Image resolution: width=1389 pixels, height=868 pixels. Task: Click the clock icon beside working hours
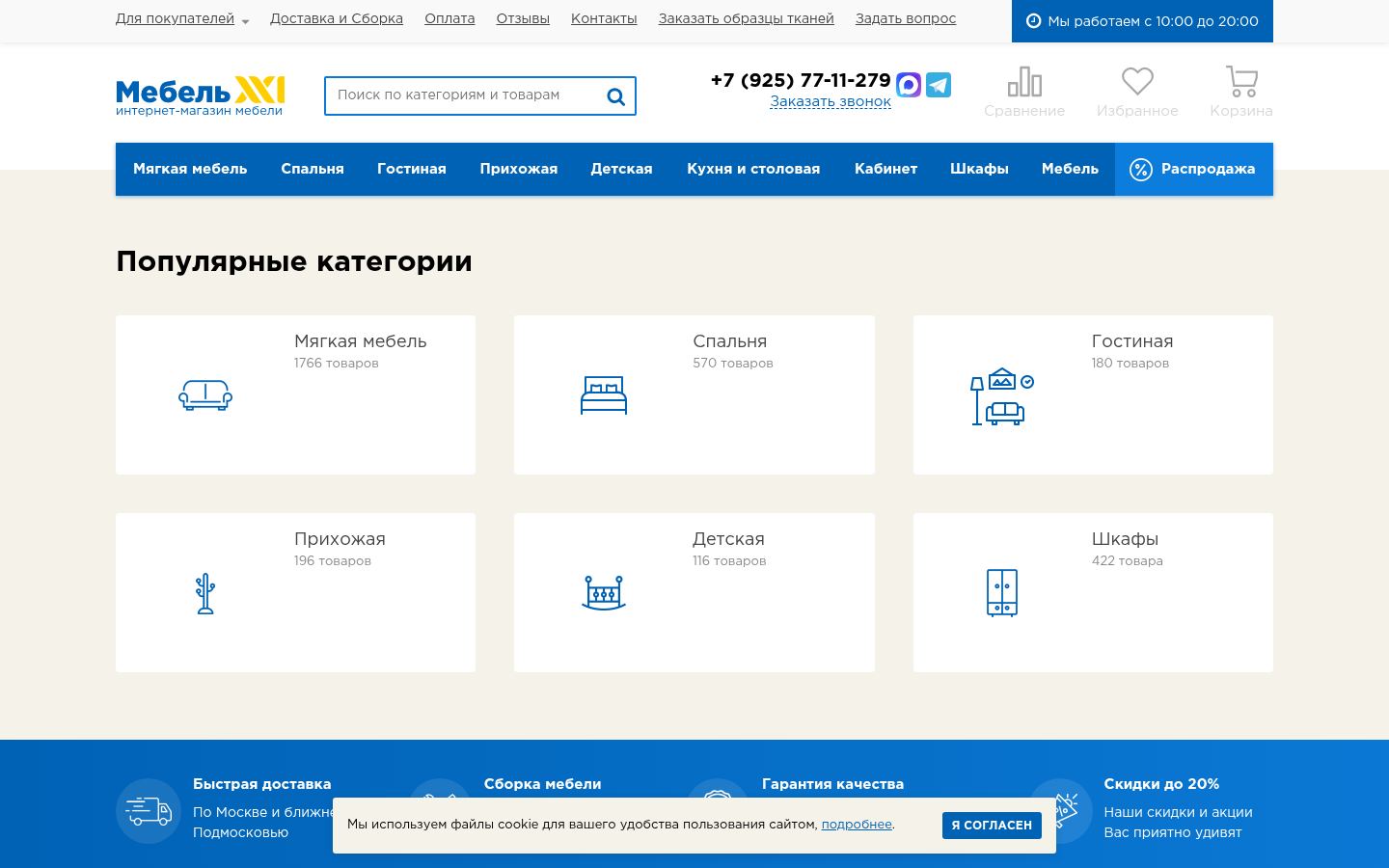(x=1033, y=21)
